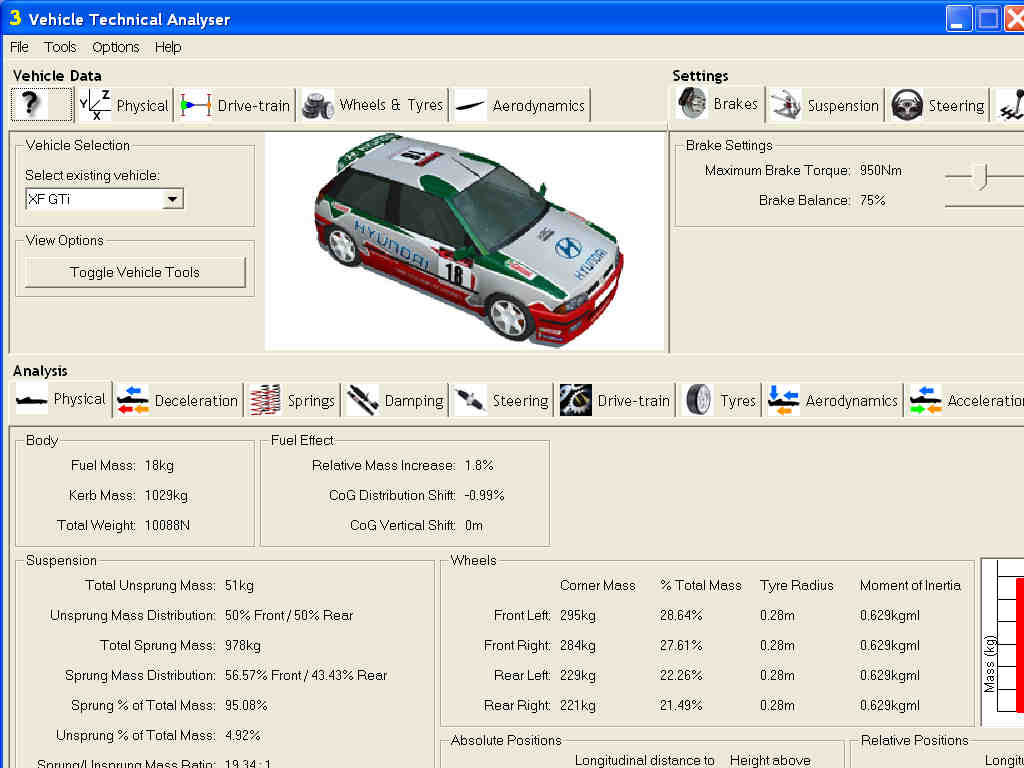The height and width of the screenshot is (768, 1024).
Task: Select the 978kg Total Sprung Mass value
Action: [x=243, y=646]
